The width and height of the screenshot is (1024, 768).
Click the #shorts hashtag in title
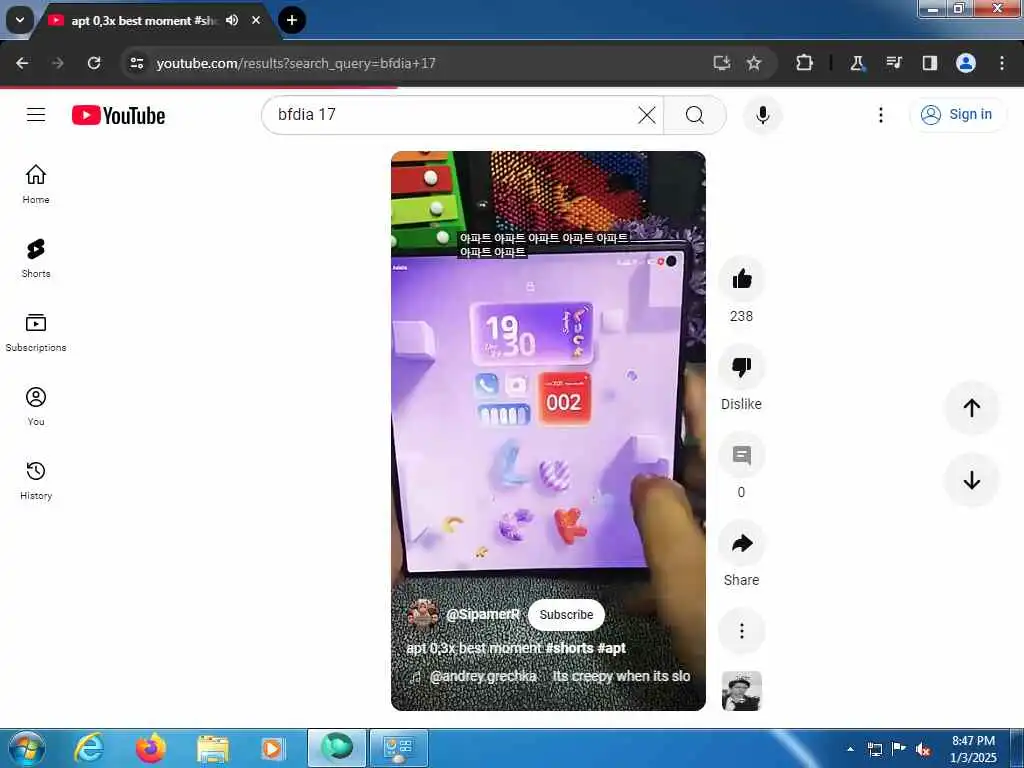tap(569, 648)
